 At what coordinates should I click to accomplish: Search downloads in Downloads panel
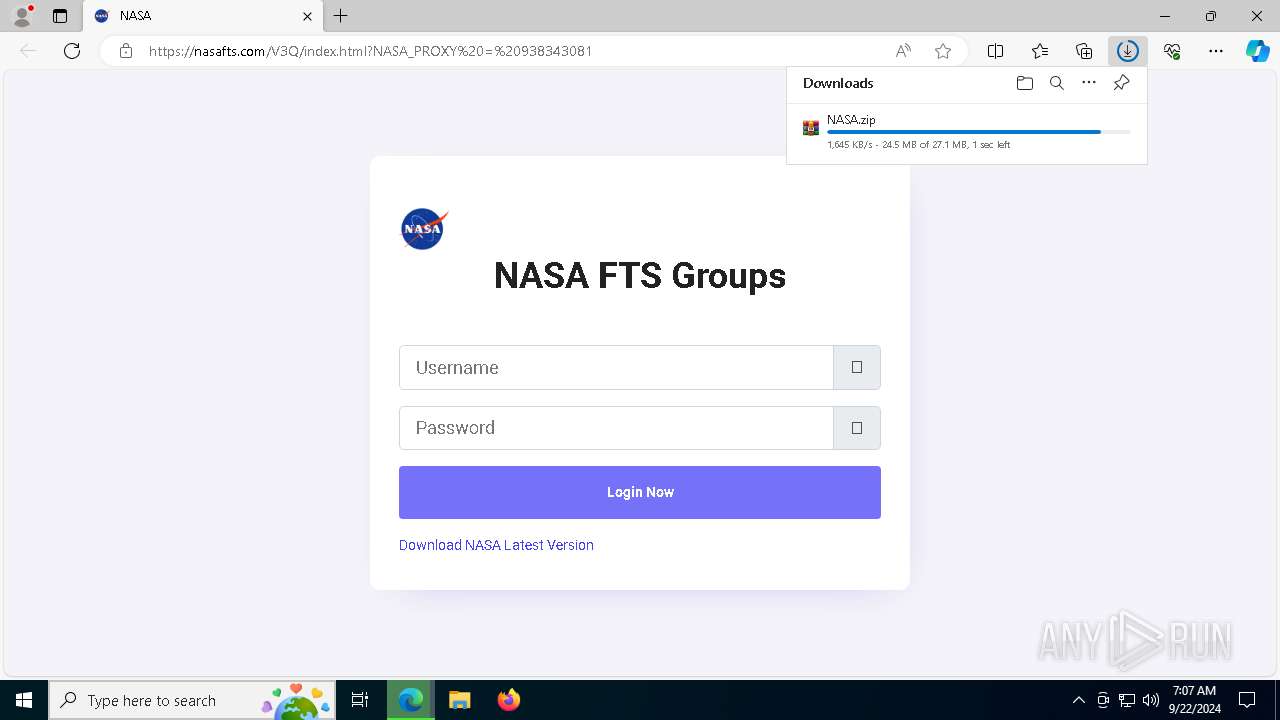coord(1056,83)
